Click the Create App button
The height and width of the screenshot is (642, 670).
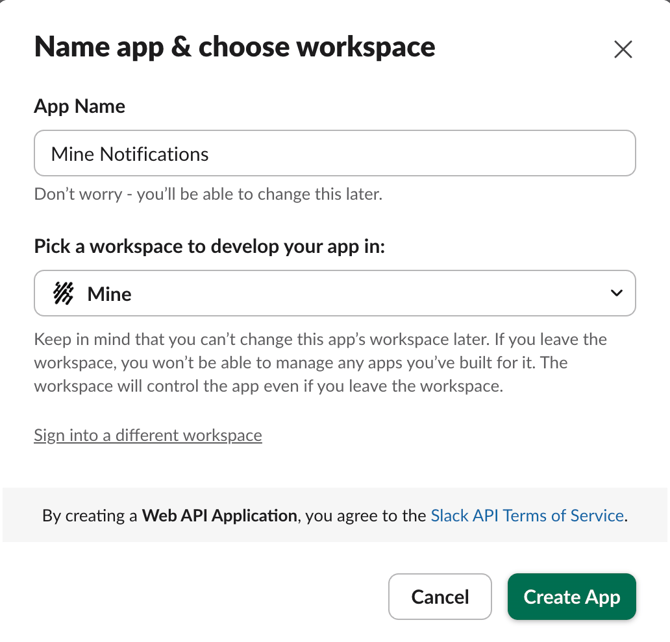pyautogui.click(x=572, y=596)
